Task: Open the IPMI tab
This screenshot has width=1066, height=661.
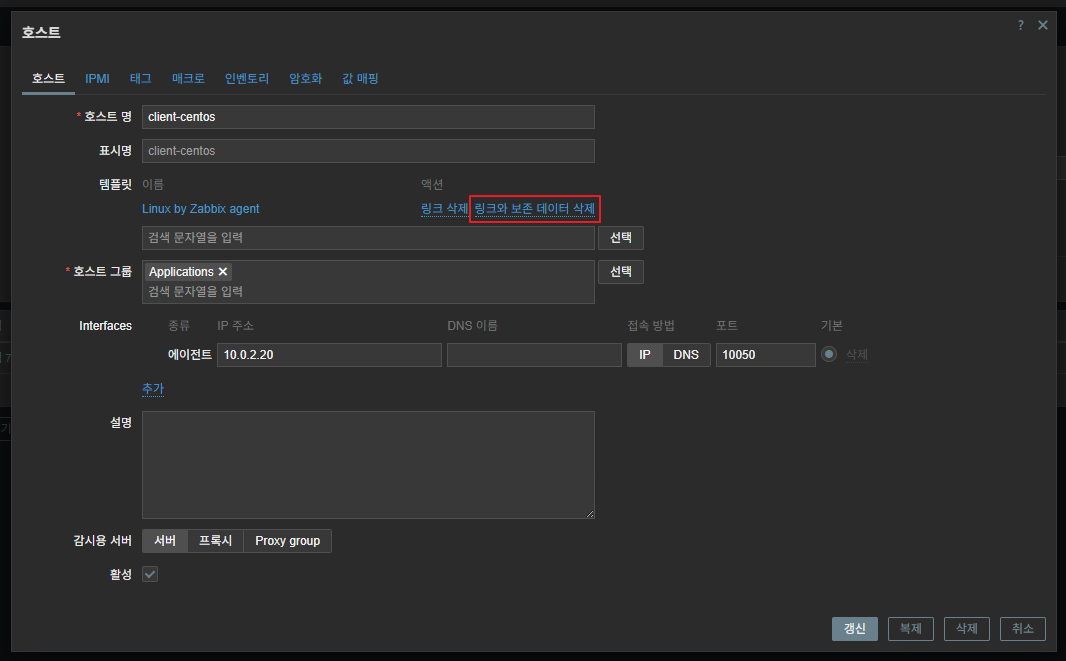Action: pyautogui.click(x=97, y=78)
